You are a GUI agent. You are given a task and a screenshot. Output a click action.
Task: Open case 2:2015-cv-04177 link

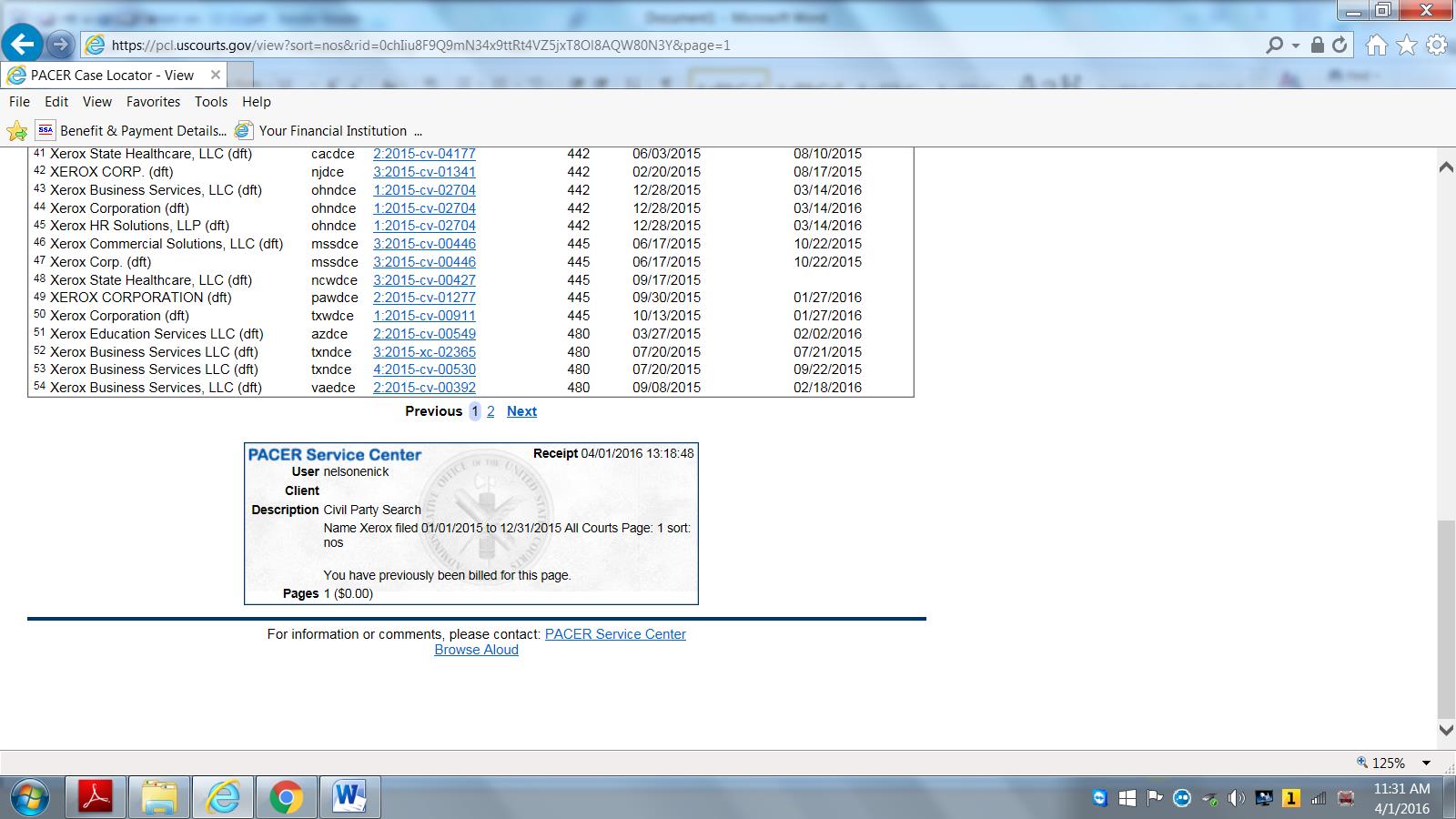tap(424, 154)
